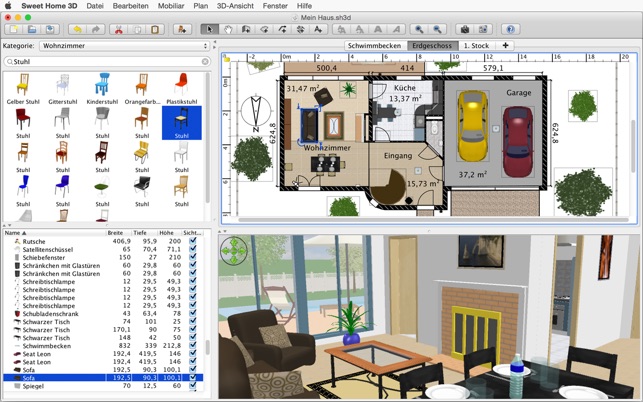Toggle visibility of Schwarzer Tisch 148 wide
643x402 pixels.
(193, 338)
